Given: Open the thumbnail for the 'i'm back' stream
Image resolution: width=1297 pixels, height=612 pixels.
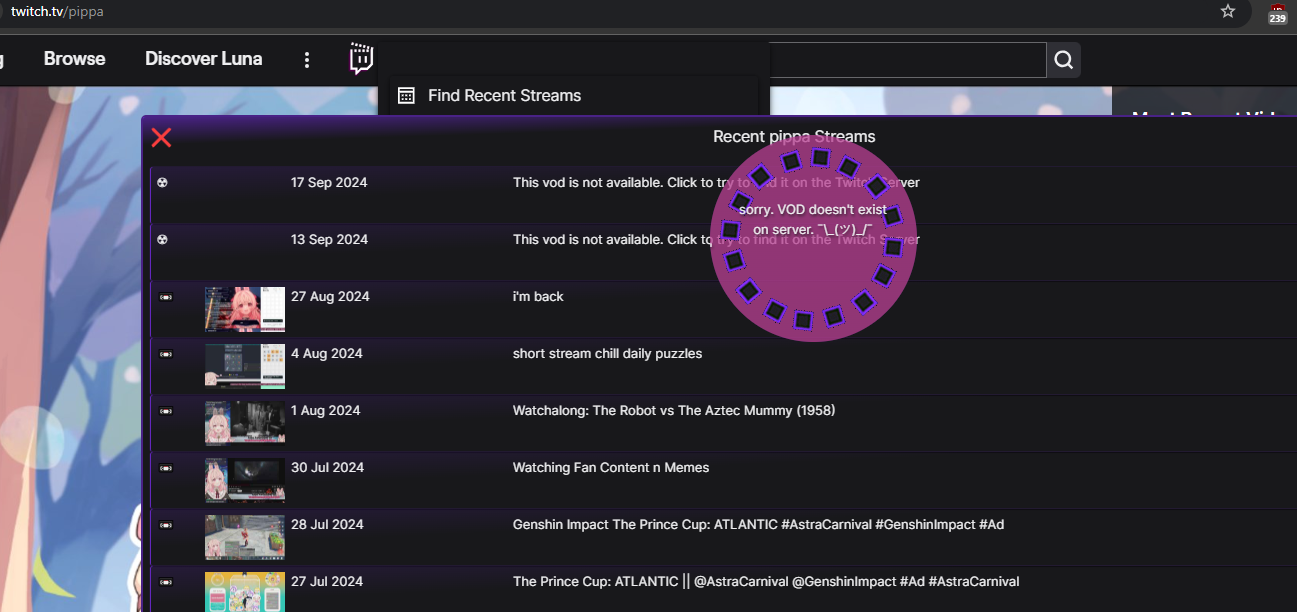Looking at the screenshot, I should 245,309.
